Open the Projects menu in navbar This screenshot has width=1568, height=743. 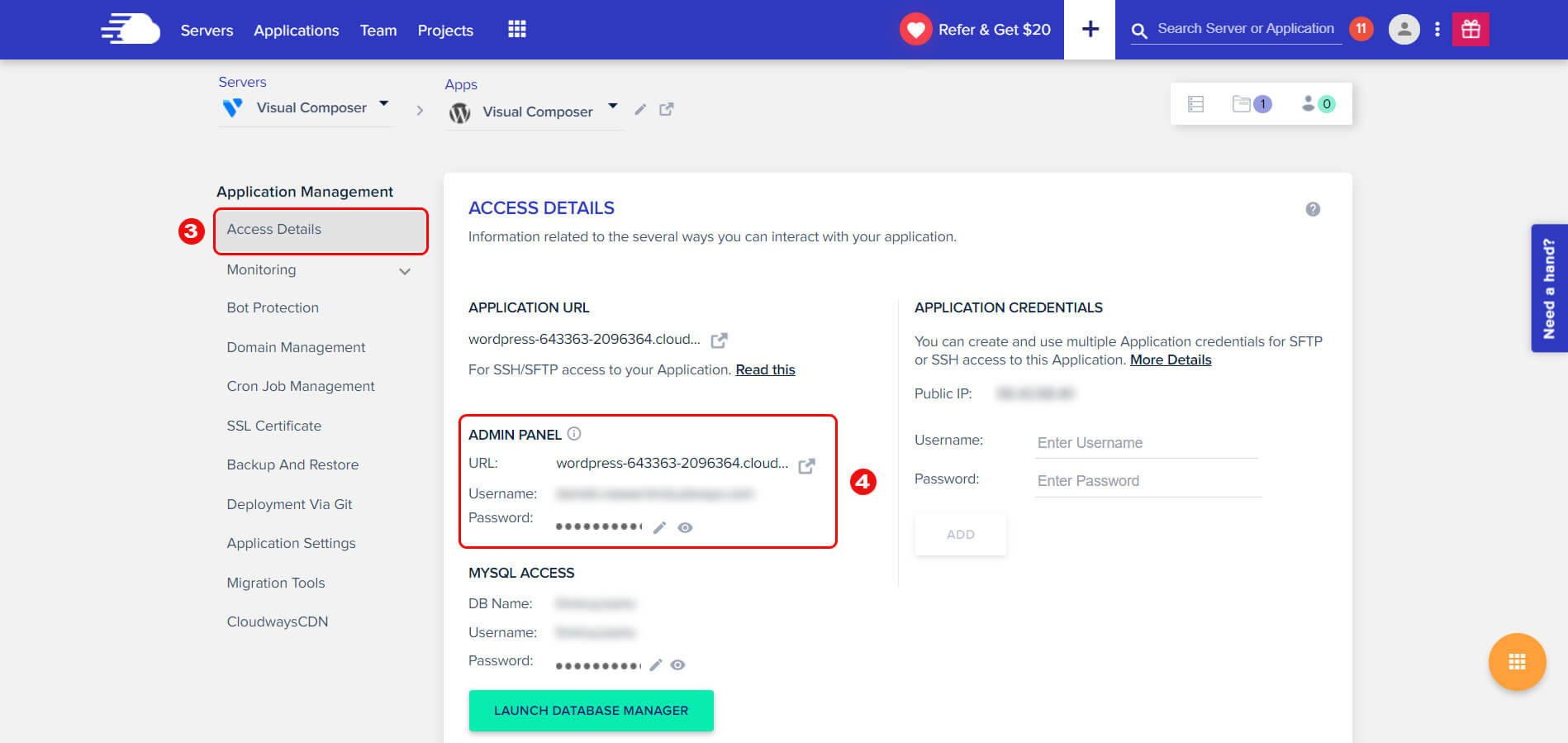tap(445, 31)
